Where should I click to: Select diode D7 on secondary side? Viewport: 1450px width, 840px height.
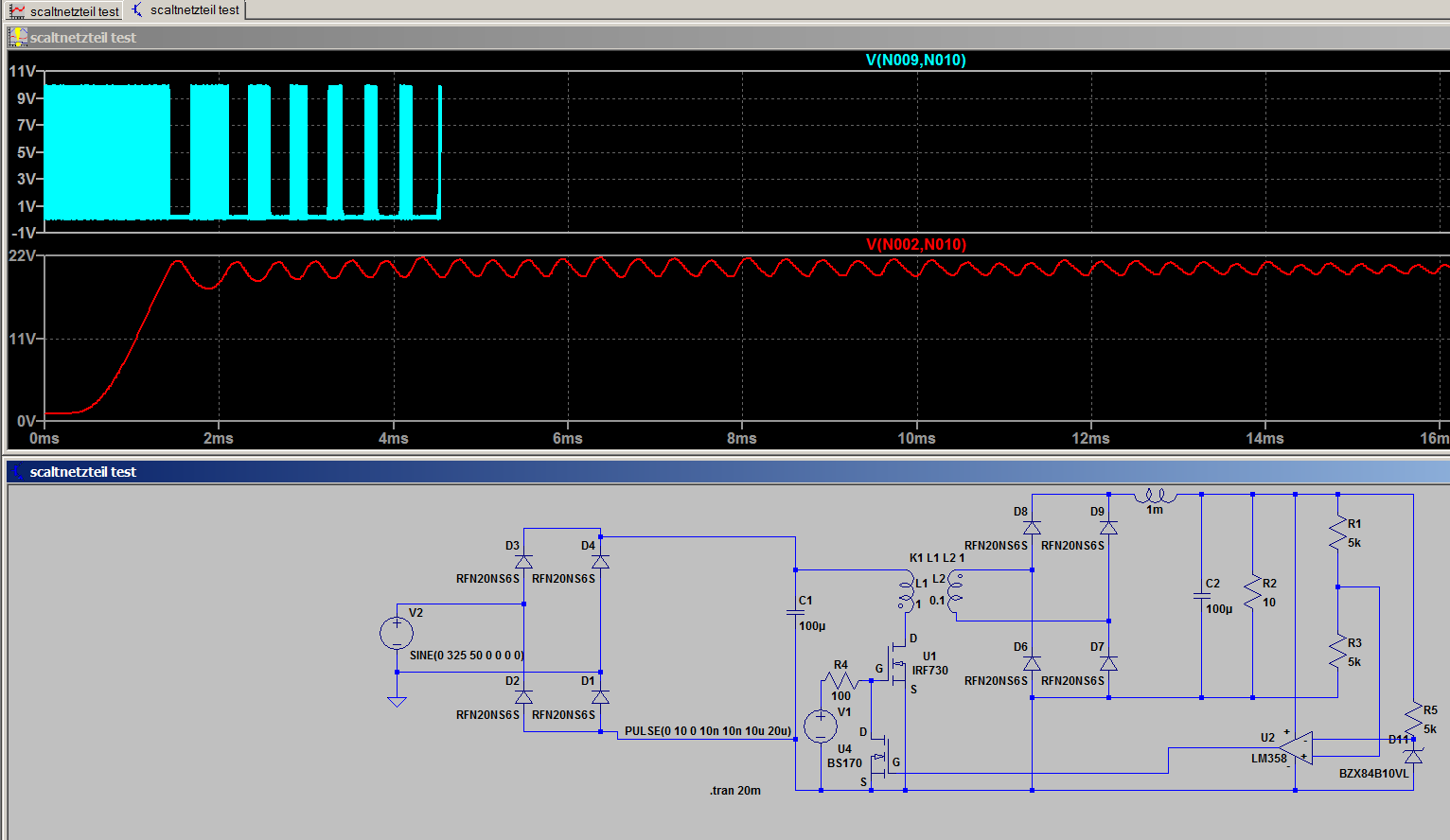pos(1108,663)
